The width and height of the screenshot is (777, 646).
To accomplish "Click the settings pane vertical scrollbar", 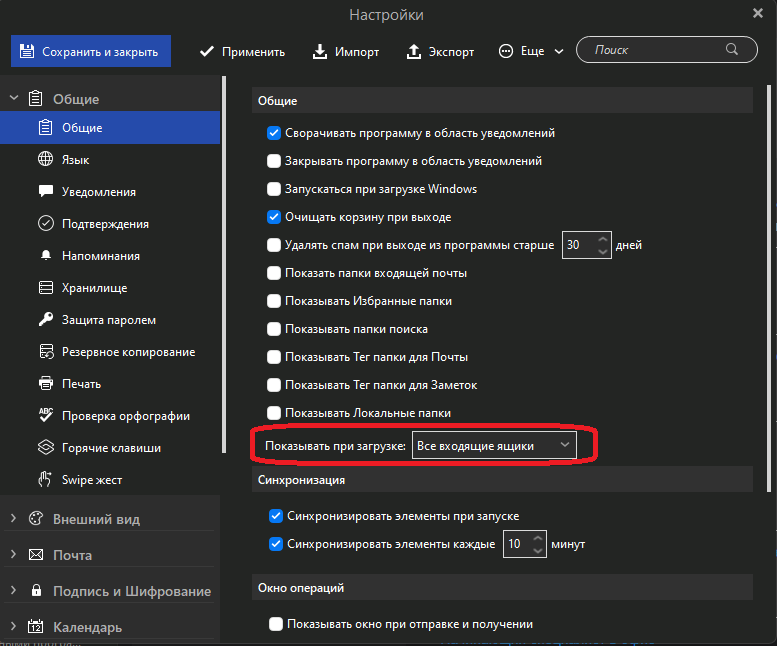I will (769, 290).
